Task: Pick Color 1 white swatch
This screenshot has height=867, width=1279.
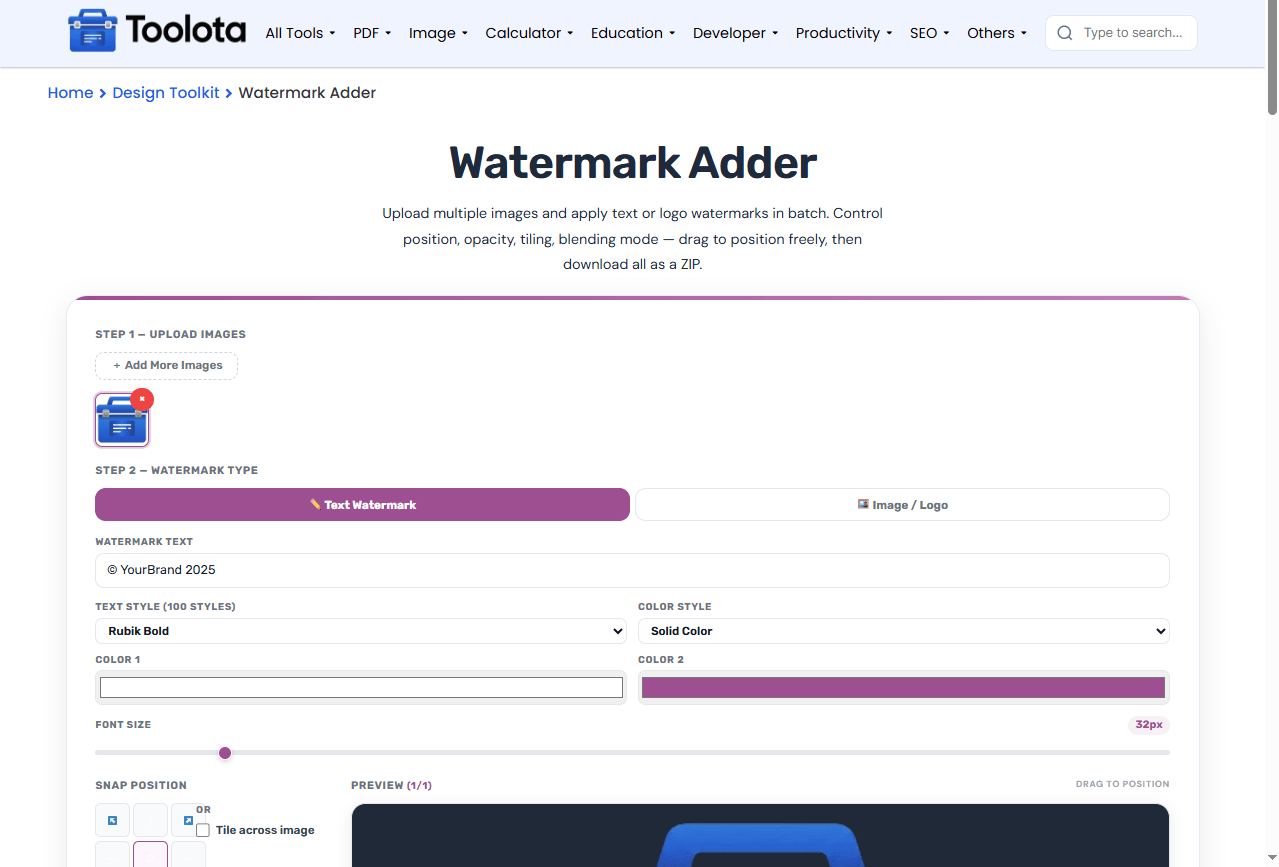Action: click(x=361, y=688)
